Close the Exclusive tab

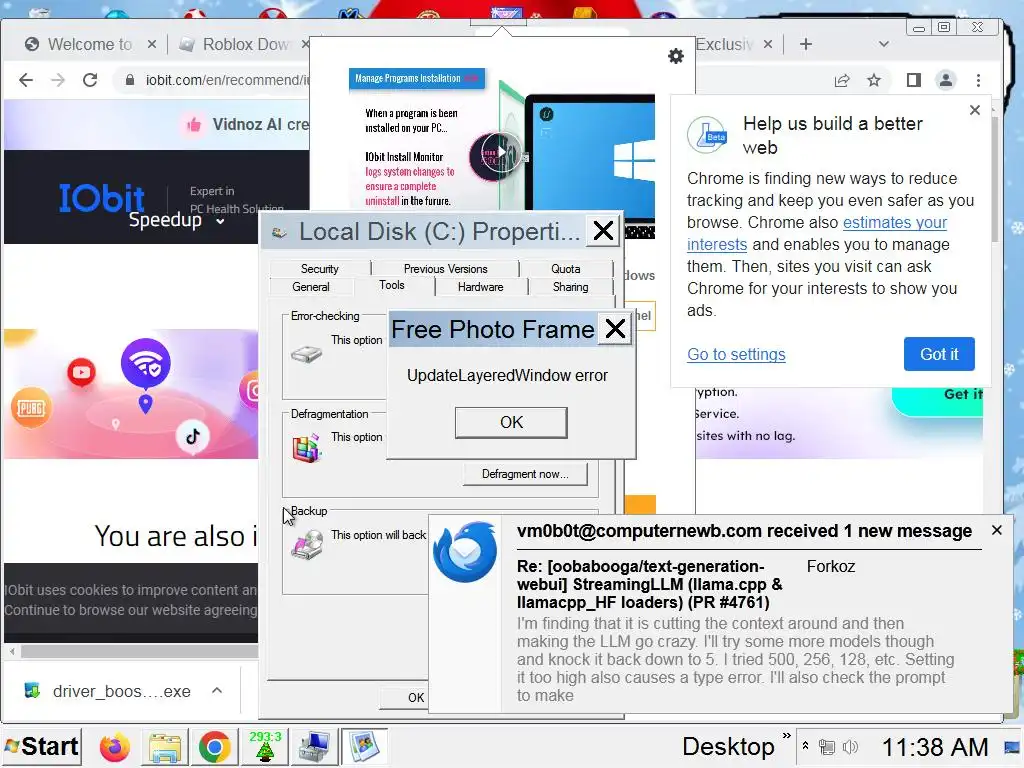pos(768,44)
